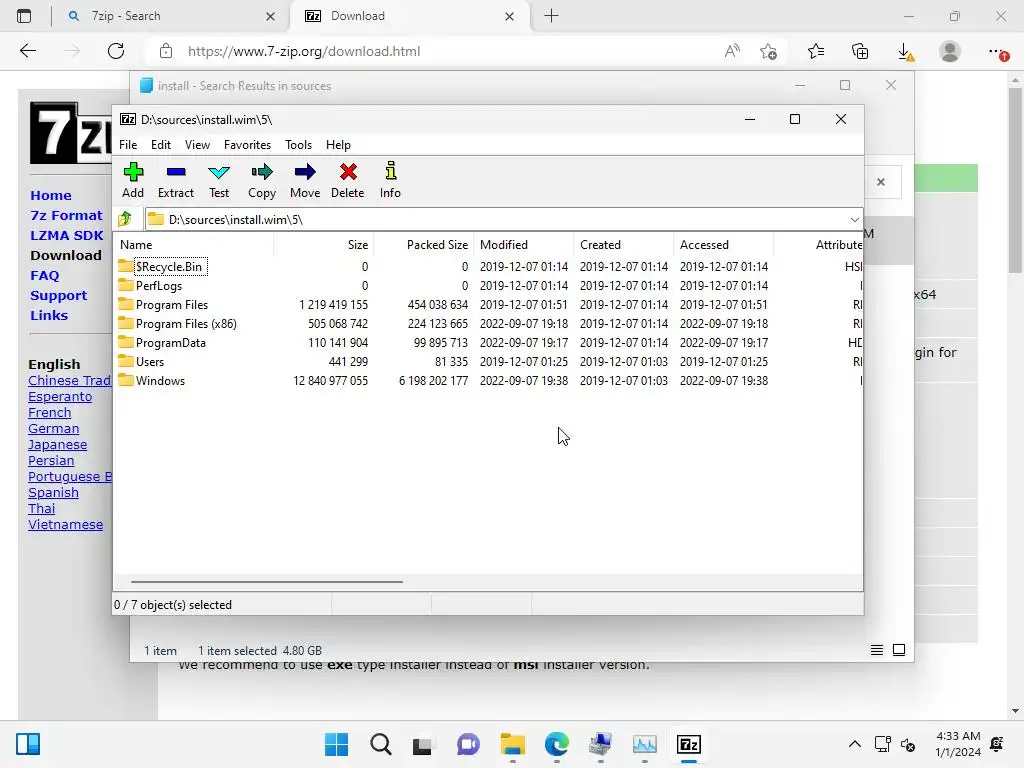The image size is (1024, 768).
Task: Open Edge profile icon
Action: point(950,51)
